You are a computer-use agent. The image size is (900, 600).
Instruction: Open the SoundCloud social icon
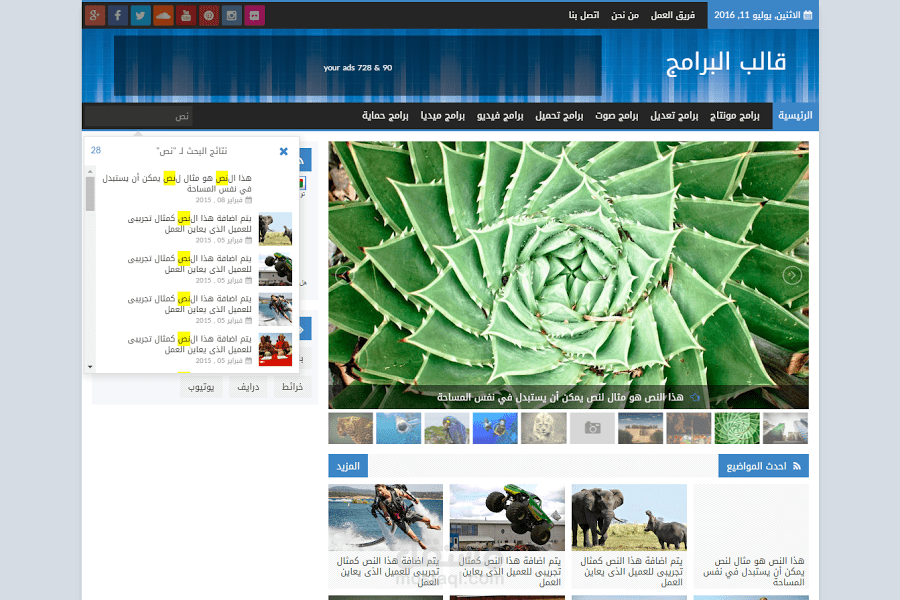[164, 16]
